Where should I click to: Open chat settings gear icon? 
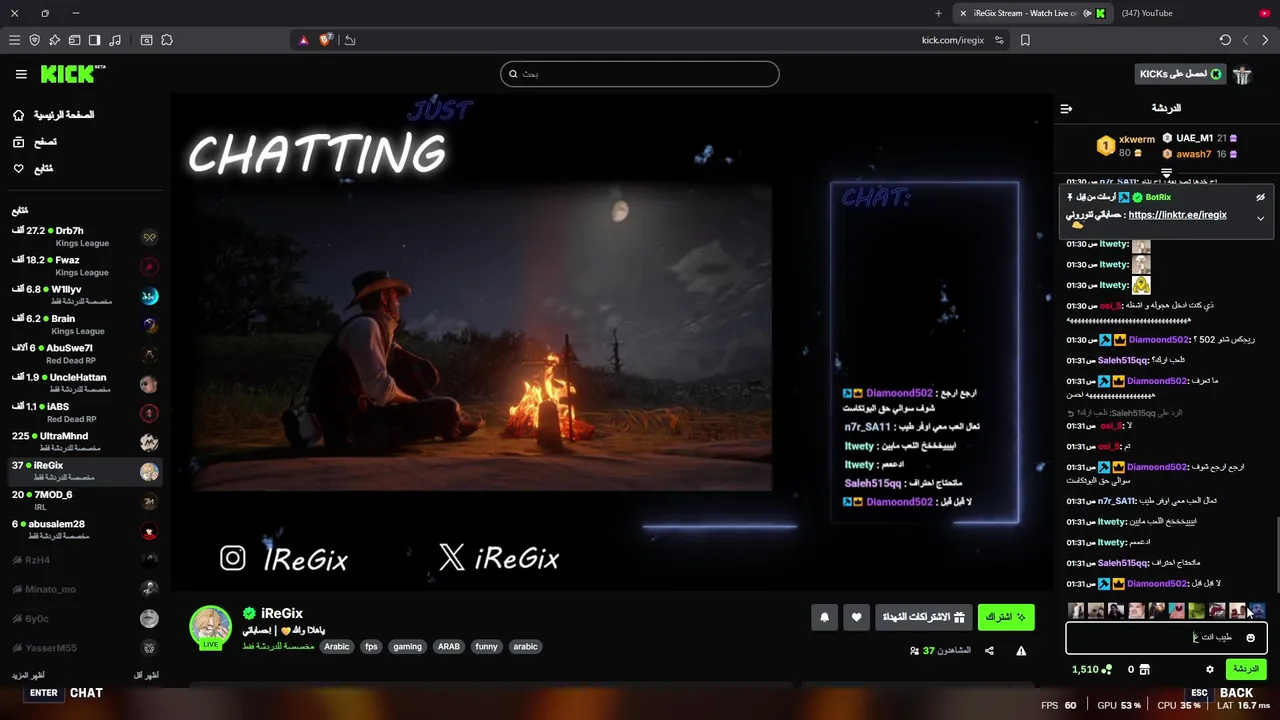click(1209, 670)
